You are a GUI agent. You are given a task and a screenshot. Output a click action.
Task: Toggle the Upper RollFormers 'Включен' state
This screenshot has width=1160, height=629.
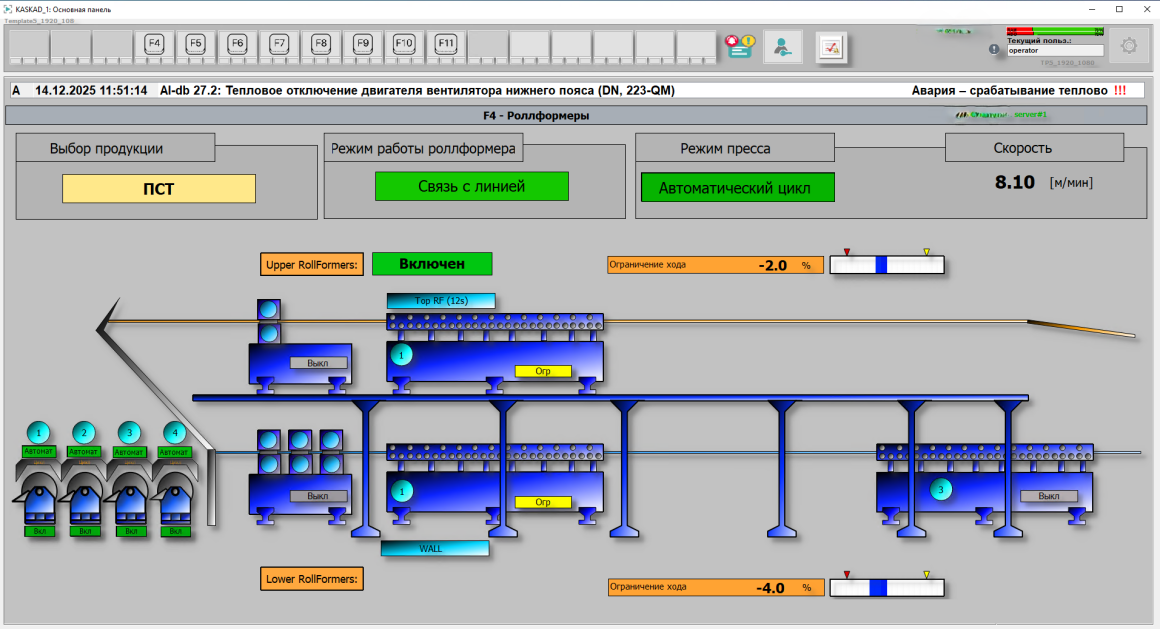click(432, 264)
